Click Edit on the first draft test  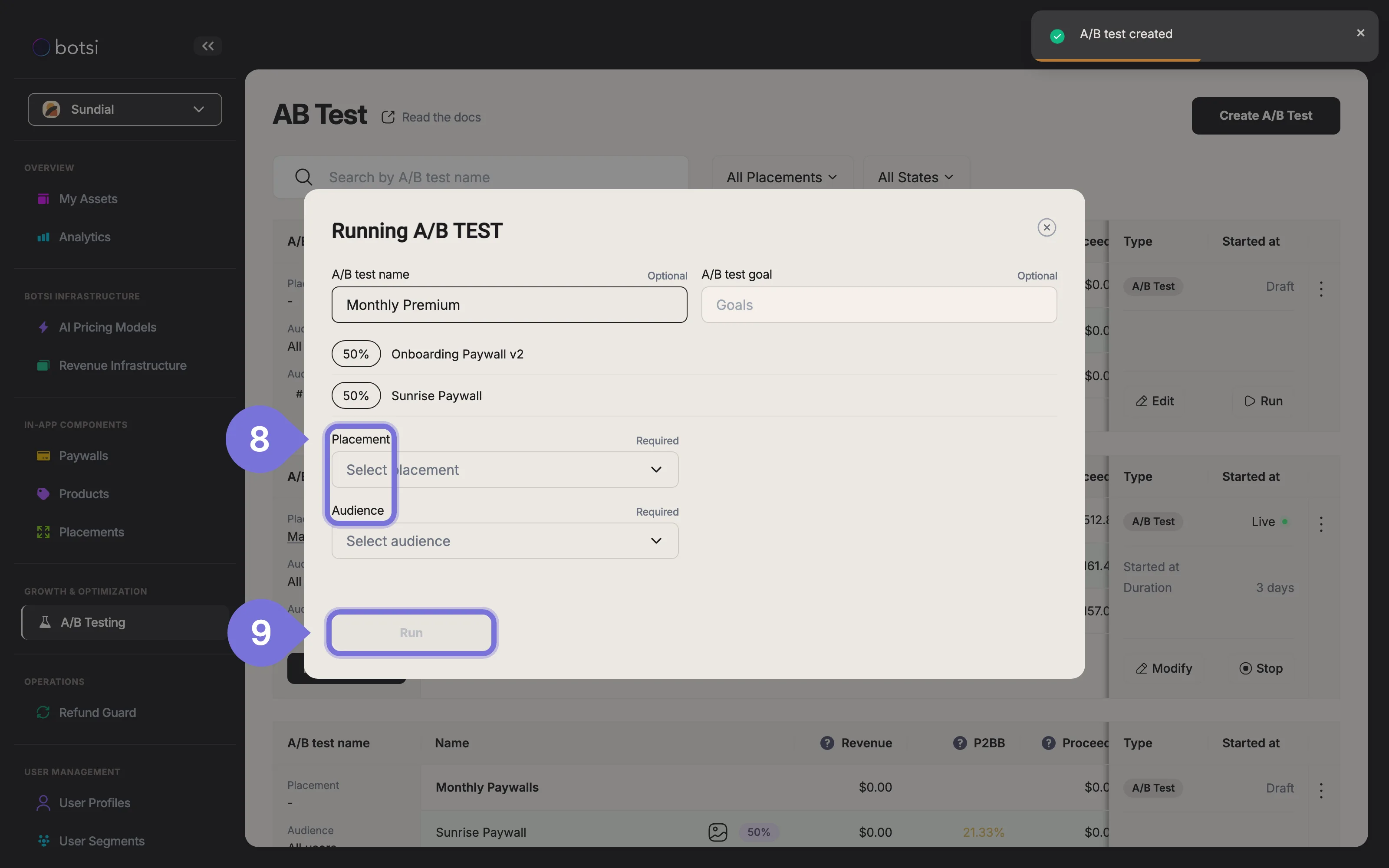tap(1155, 401)
